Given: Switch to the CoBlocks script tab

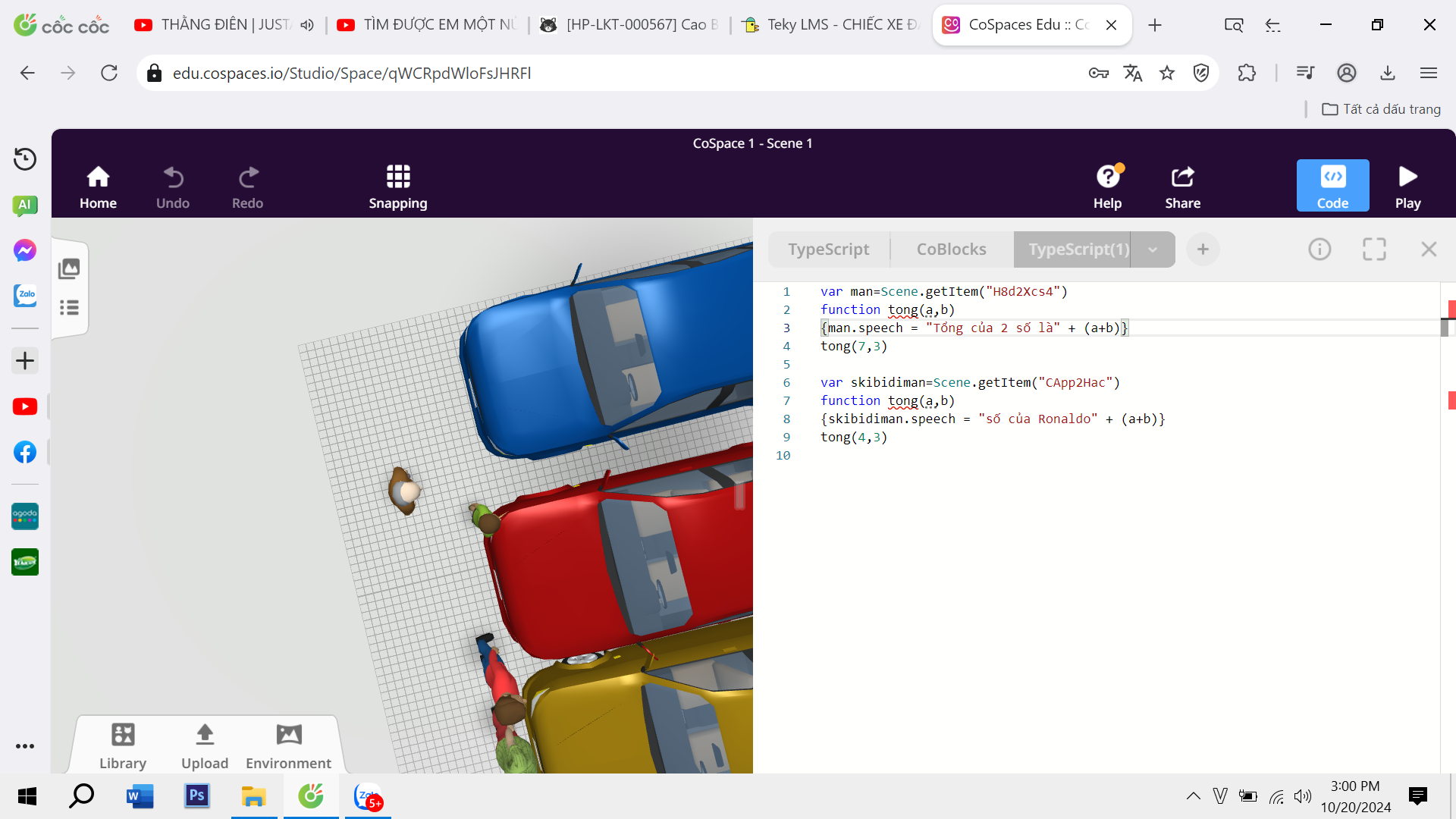Looking at the screenshot, I should pos(951,249).
